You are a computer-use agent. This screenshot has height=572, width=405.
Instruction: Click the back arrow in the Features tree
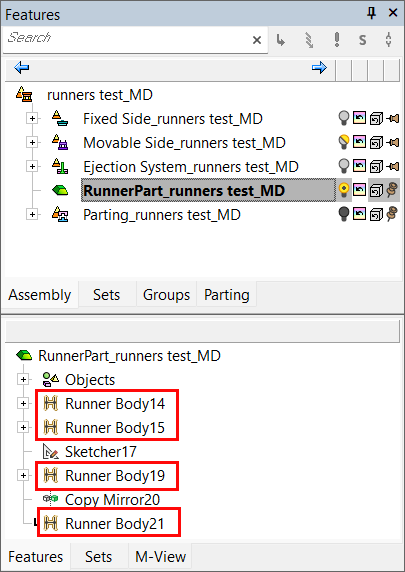pyautogui.click(x=22, y=67)
